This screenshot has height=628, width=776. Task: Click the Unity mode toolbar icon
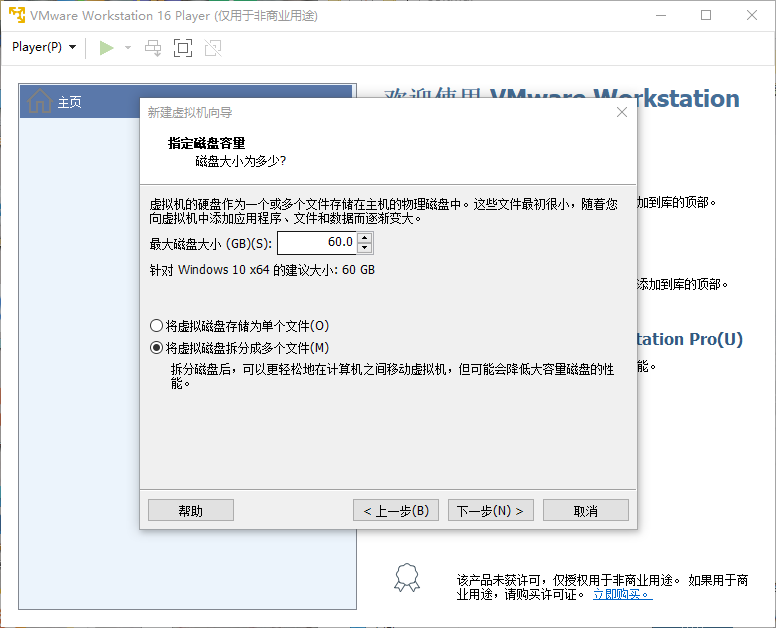tap(213, 48)
